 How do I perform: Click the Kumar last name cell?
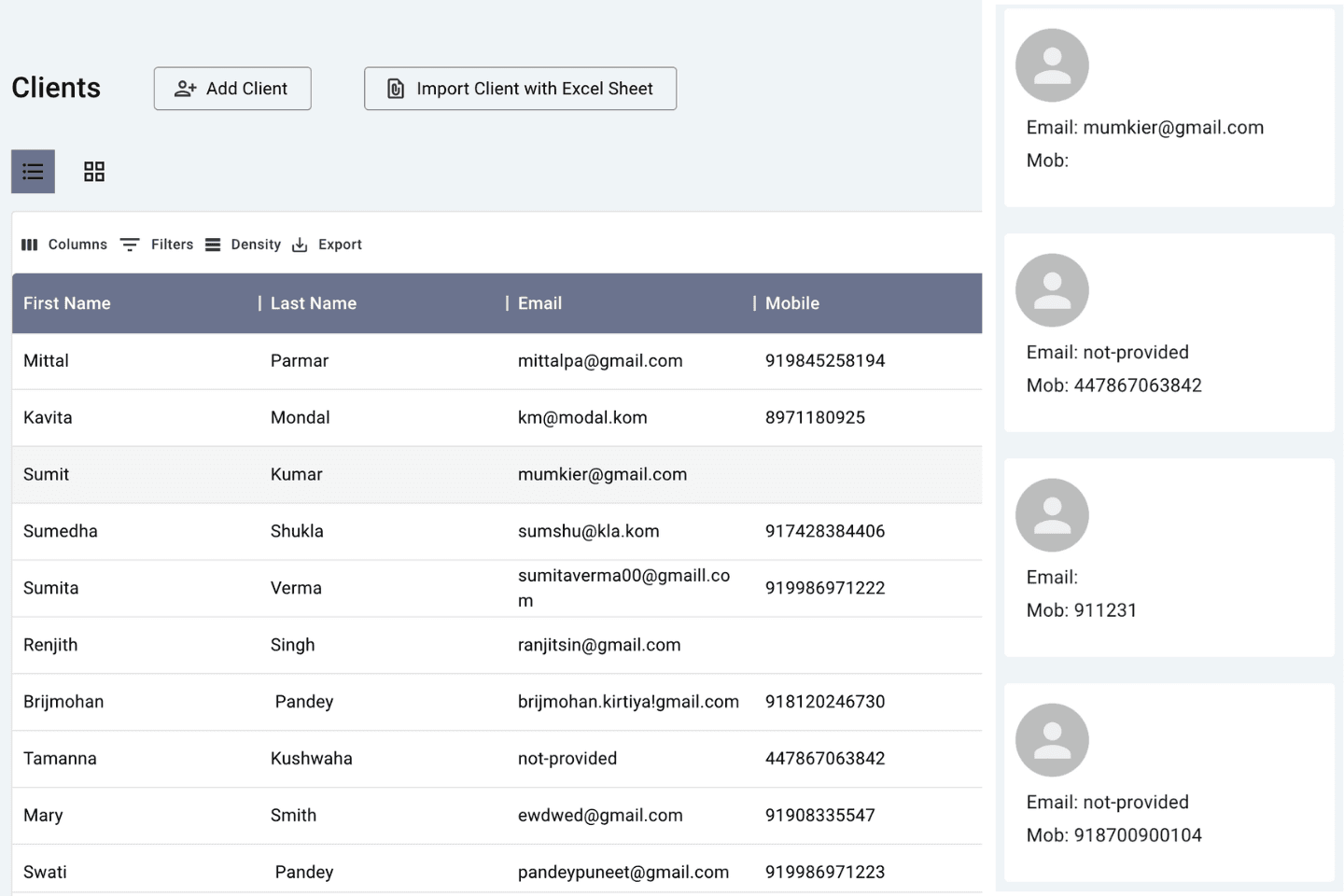[x=297, y=475]
